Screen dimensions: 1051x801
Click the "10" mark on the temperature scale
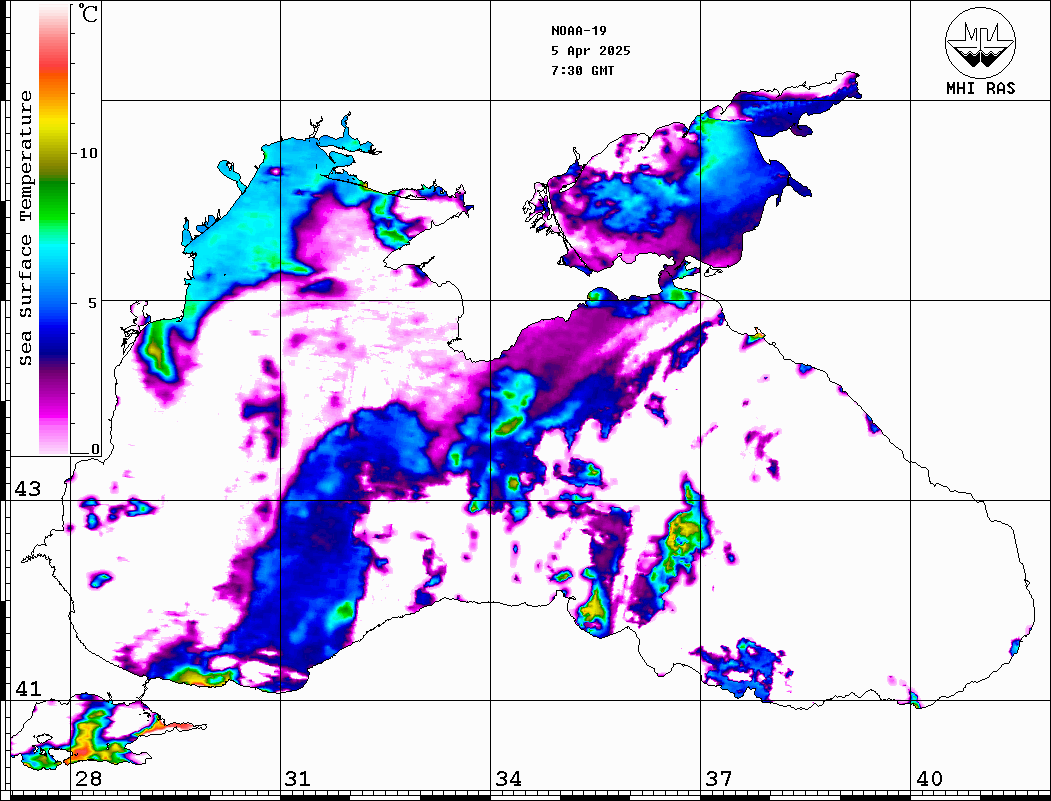[x=88, y=153]
